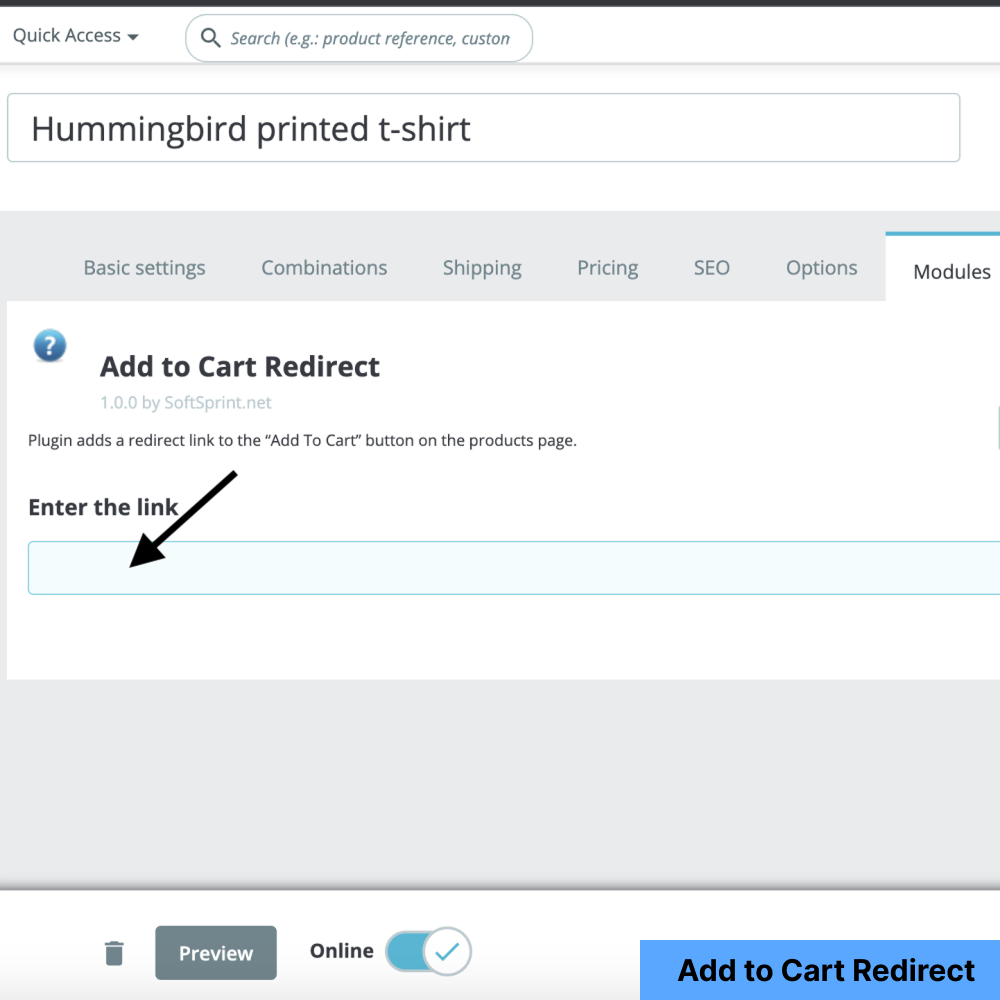Open the Pricing tab

(x=607, y=267)
